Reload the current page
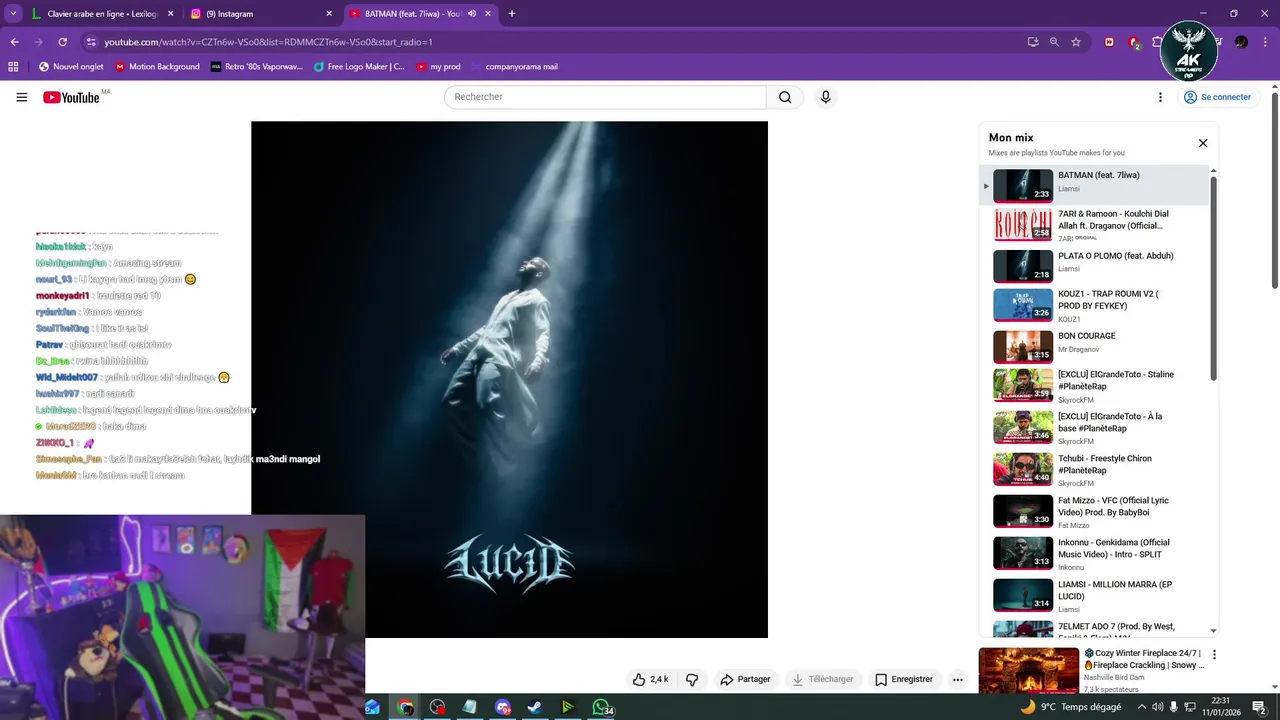Screen dimensions: 1280x720 pos(62,42)
